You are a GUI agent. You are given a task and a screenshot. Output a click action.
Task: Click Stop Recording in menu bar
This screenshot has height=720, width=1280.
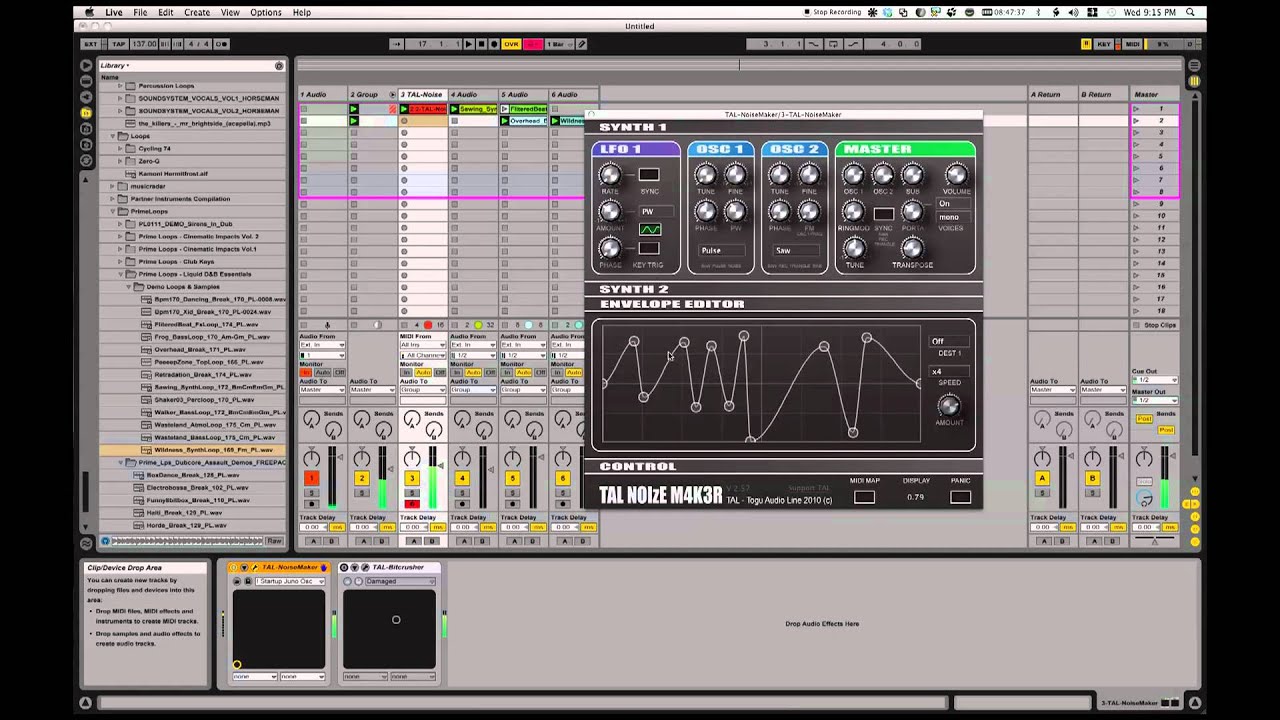[x=832, y=12]
